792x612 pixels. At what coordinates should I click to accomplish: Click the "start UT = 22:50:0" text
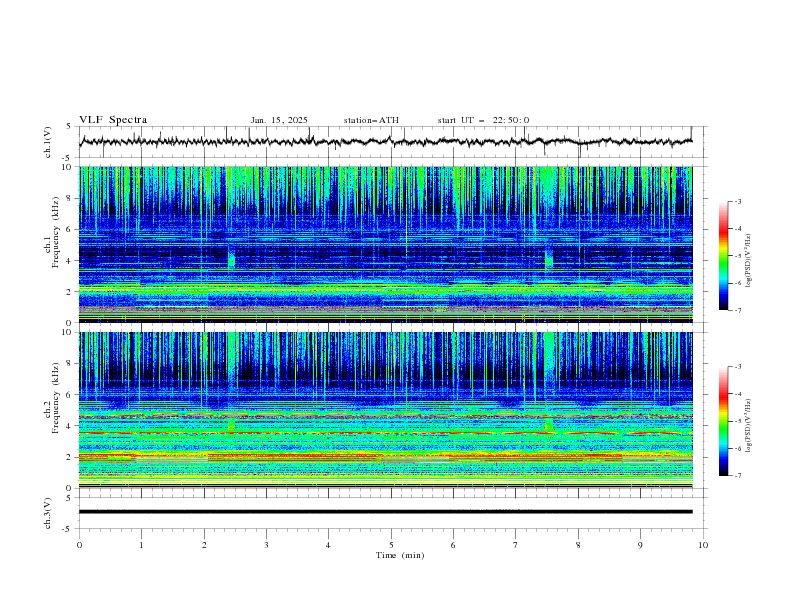click(483, 120)
